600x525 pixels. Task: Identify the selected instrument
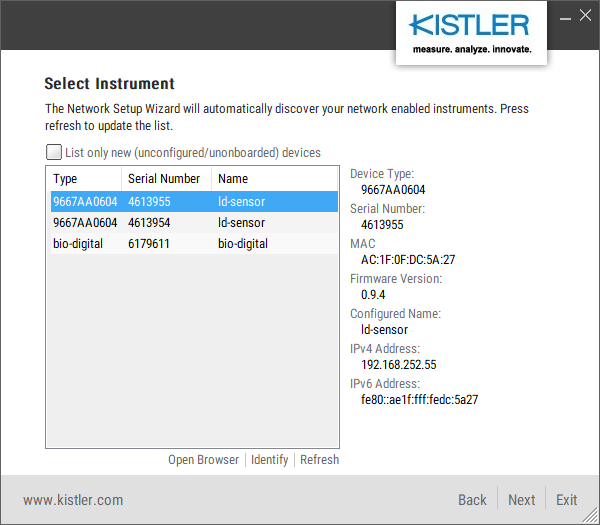[x=270, y=460]
